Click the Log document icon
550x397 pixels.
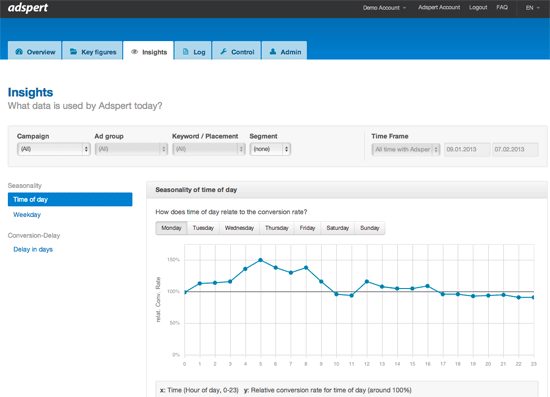[186, 52]
